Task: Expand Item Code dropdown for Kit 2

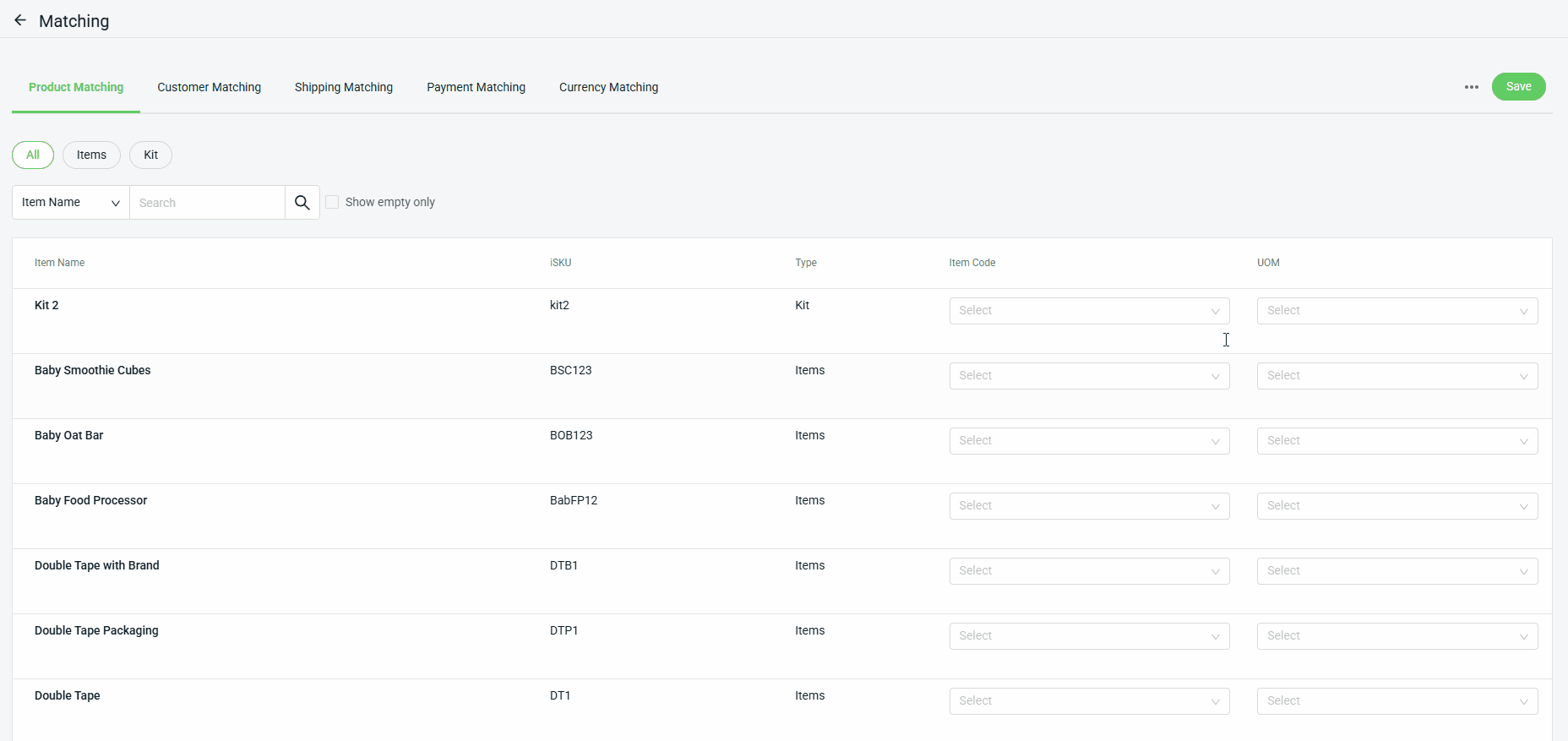Action: click(x=1088, y=311)
